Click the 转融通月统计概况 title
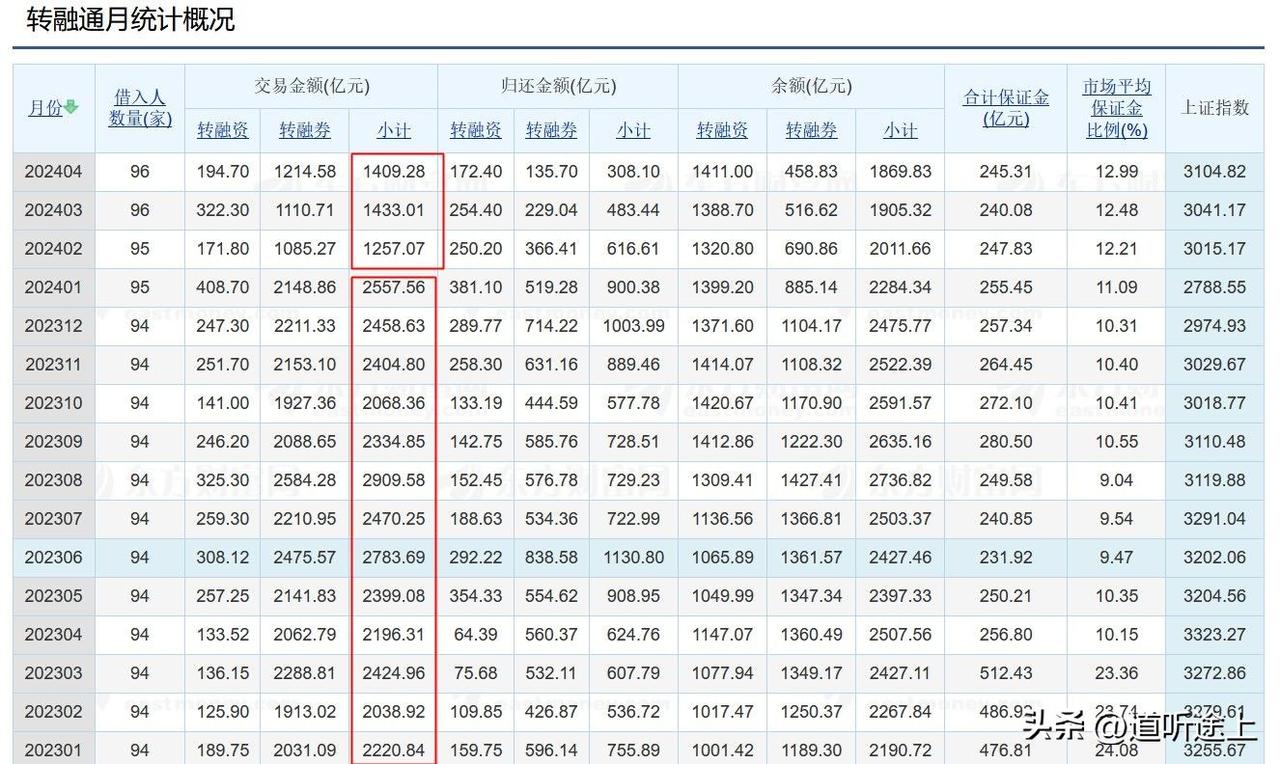Viewport: 1280px width, 764px height. [x=131, y=19]
